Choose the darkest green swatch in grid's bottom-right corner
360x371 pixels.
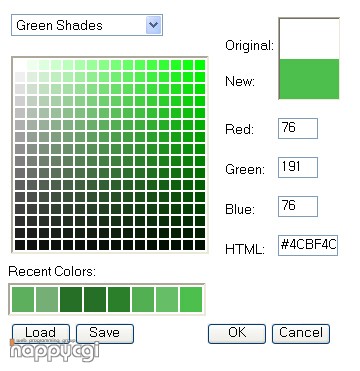(x=200, y=245)
